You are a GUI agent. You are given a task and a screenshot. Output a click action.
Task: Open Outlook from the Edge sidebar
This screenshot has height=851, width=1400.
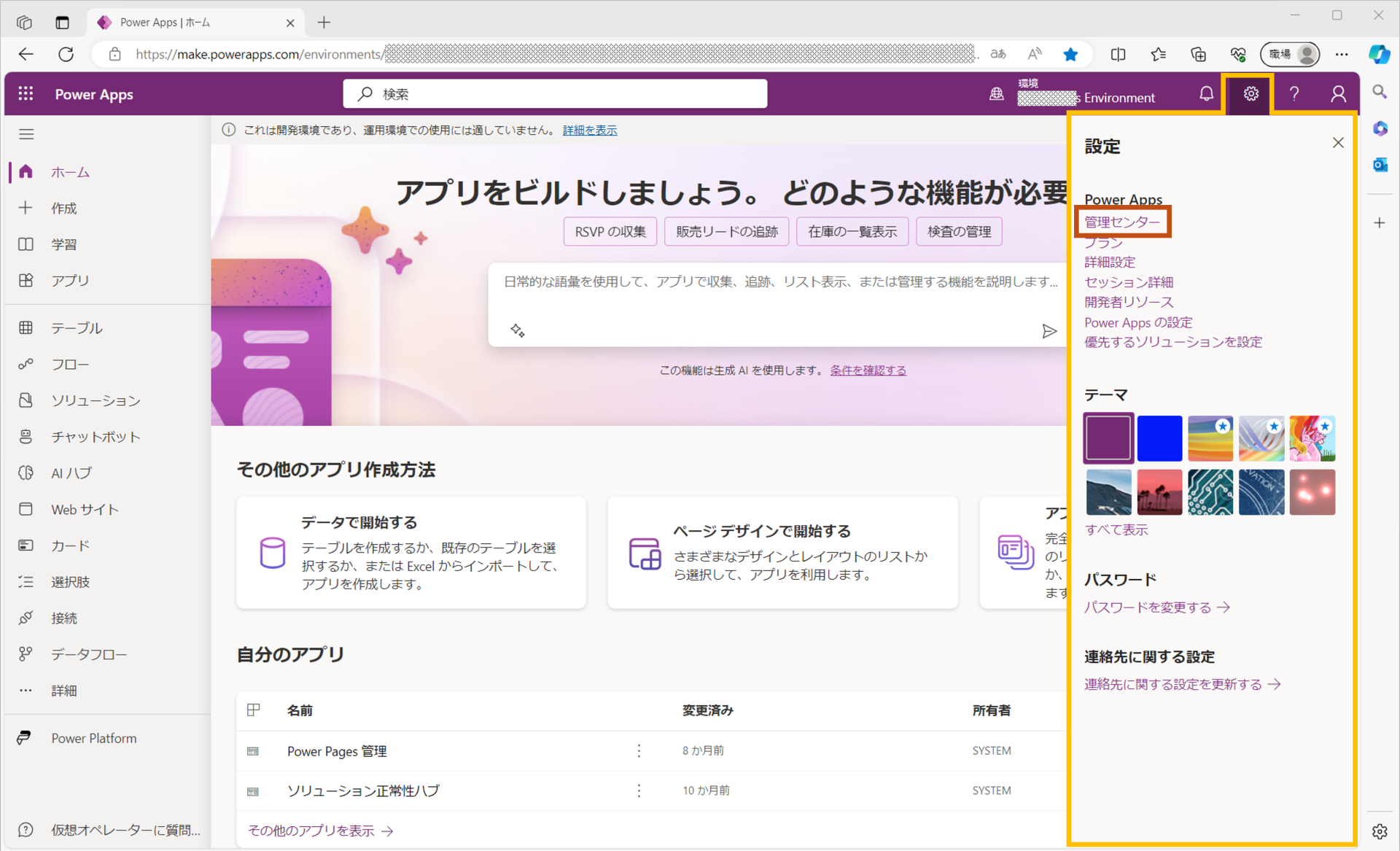tap(1380, 165)
